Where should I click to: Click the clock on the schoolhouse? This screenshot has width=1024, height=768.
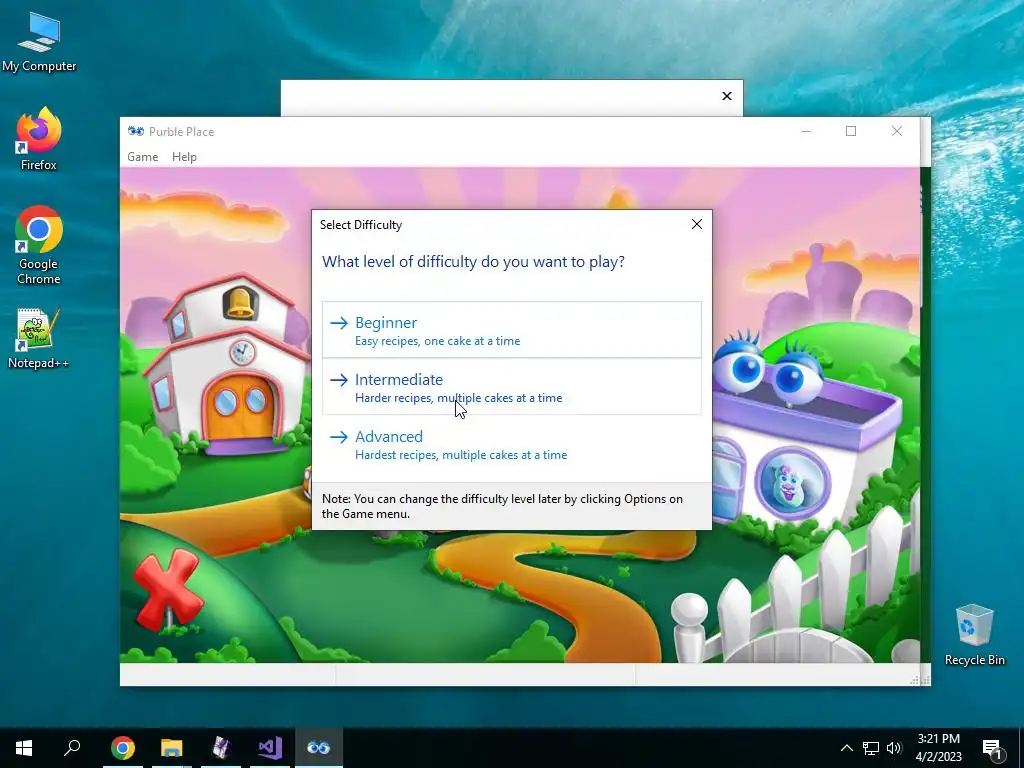242,353
